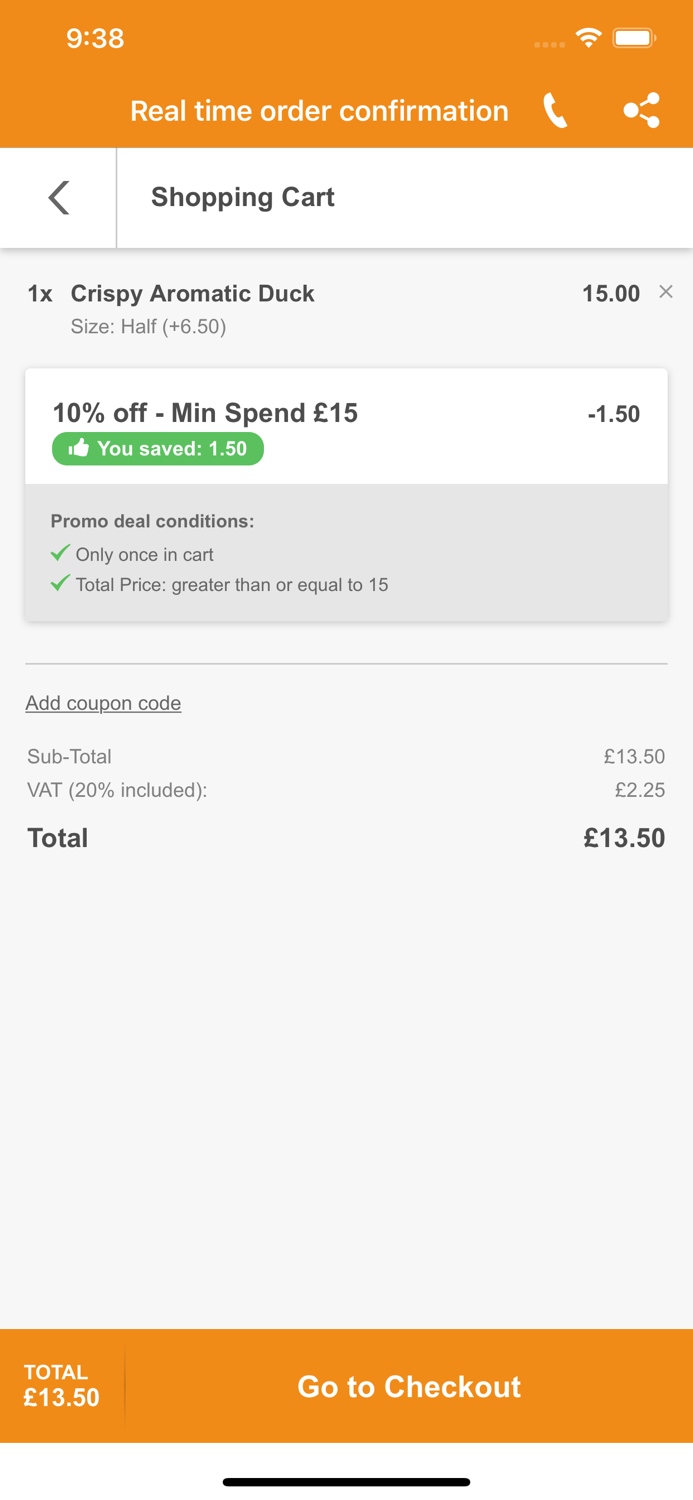Click the 'Total Price' condition checkmark
Viewport: 693px width, 1500px height.
(x=60, y=583)
